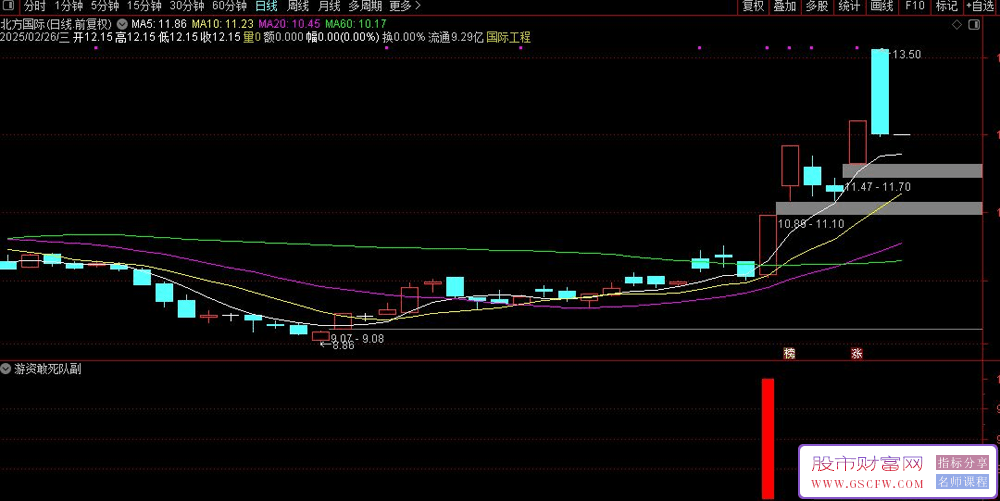Select the 30分钟 period tab
Viewport: 1000px width, 501px height.
click(x=186, y=6)
